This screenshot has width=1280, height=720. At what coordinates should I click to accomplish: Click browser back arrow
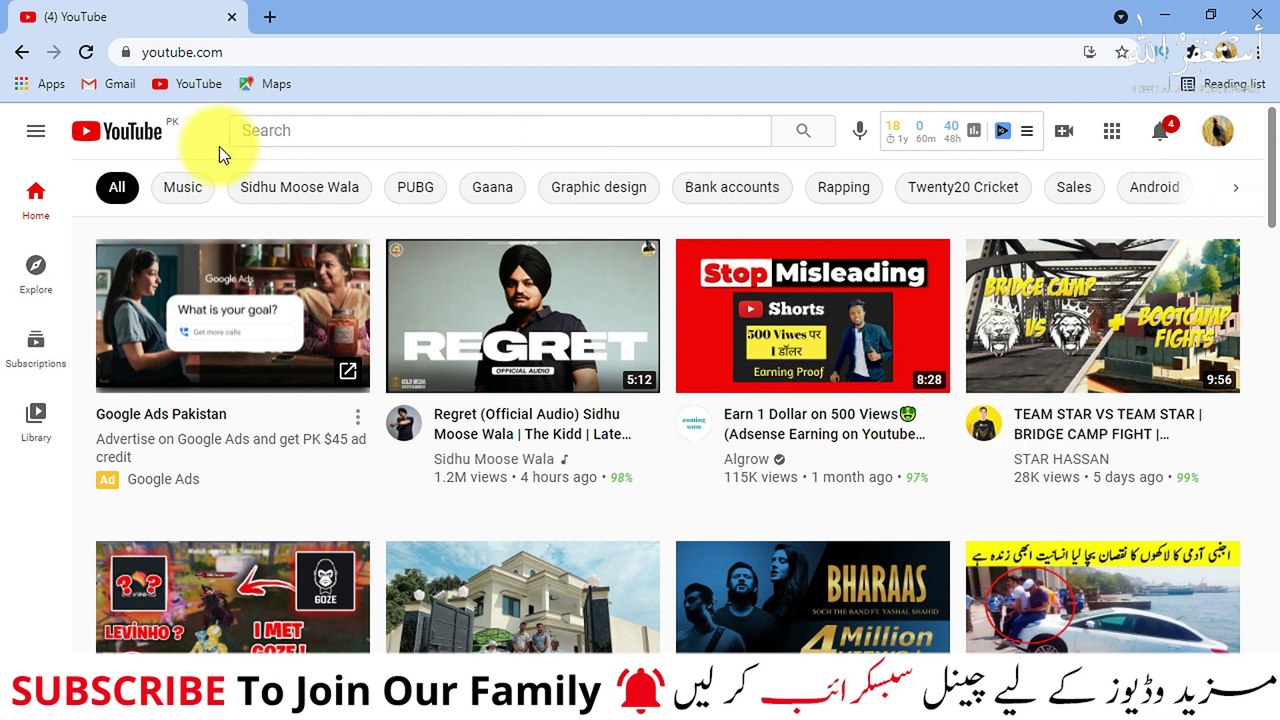coord(22,52)
